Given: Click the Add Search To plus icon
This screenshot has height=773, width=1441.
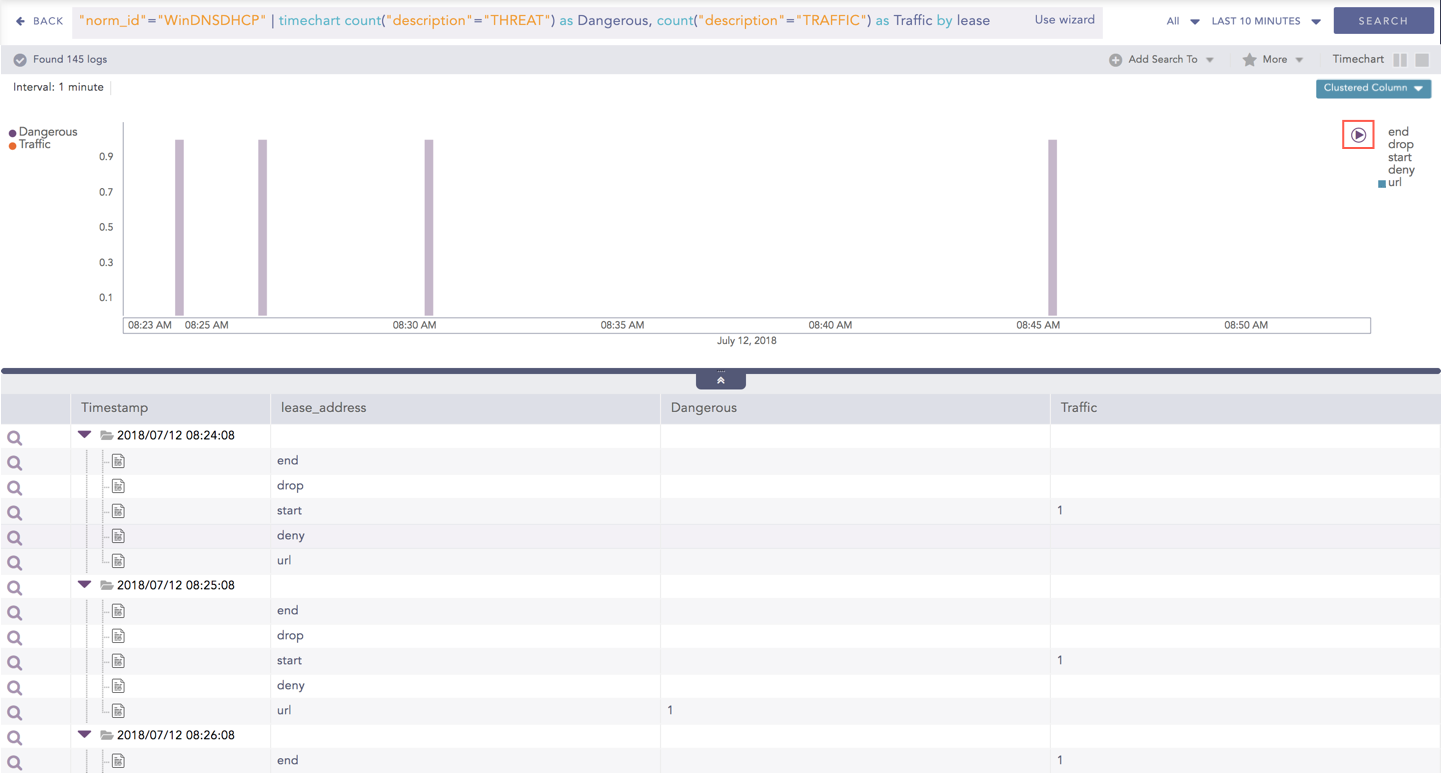Looking at the screenshot, I should (1113, 59).
